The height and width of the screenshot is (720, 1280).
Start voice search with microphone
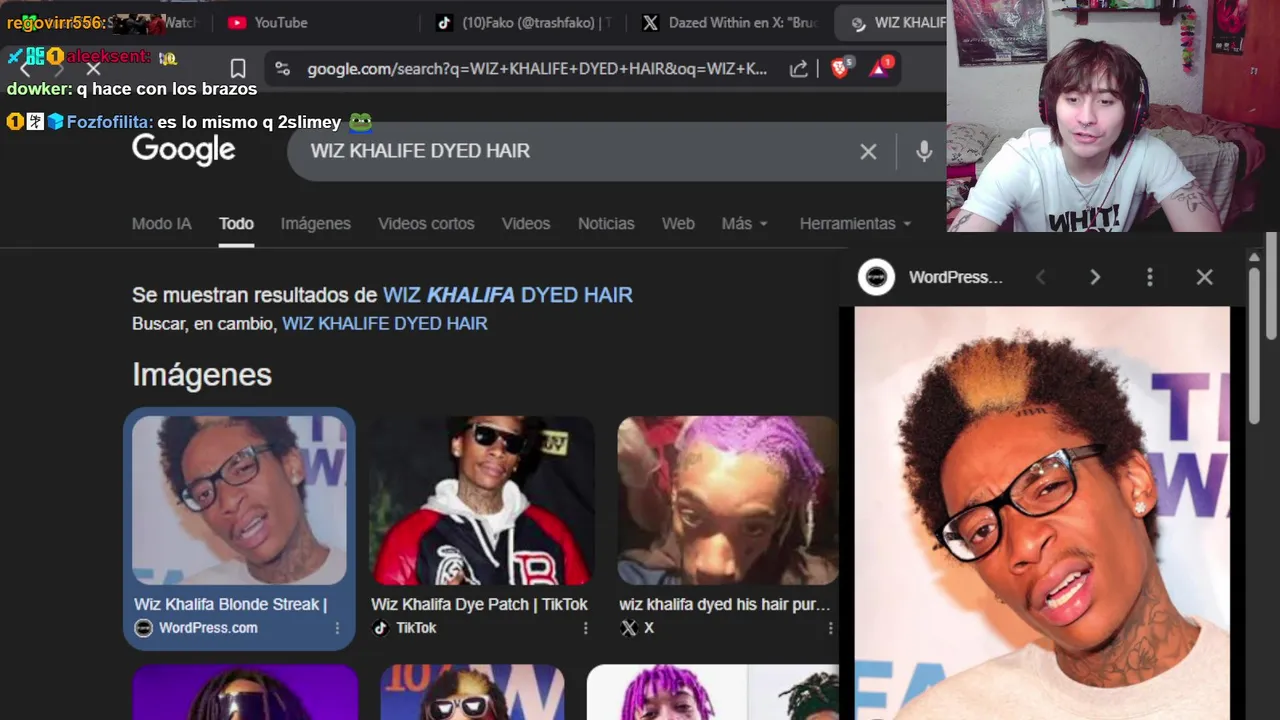pyautogui.click(x=924, y=151)
